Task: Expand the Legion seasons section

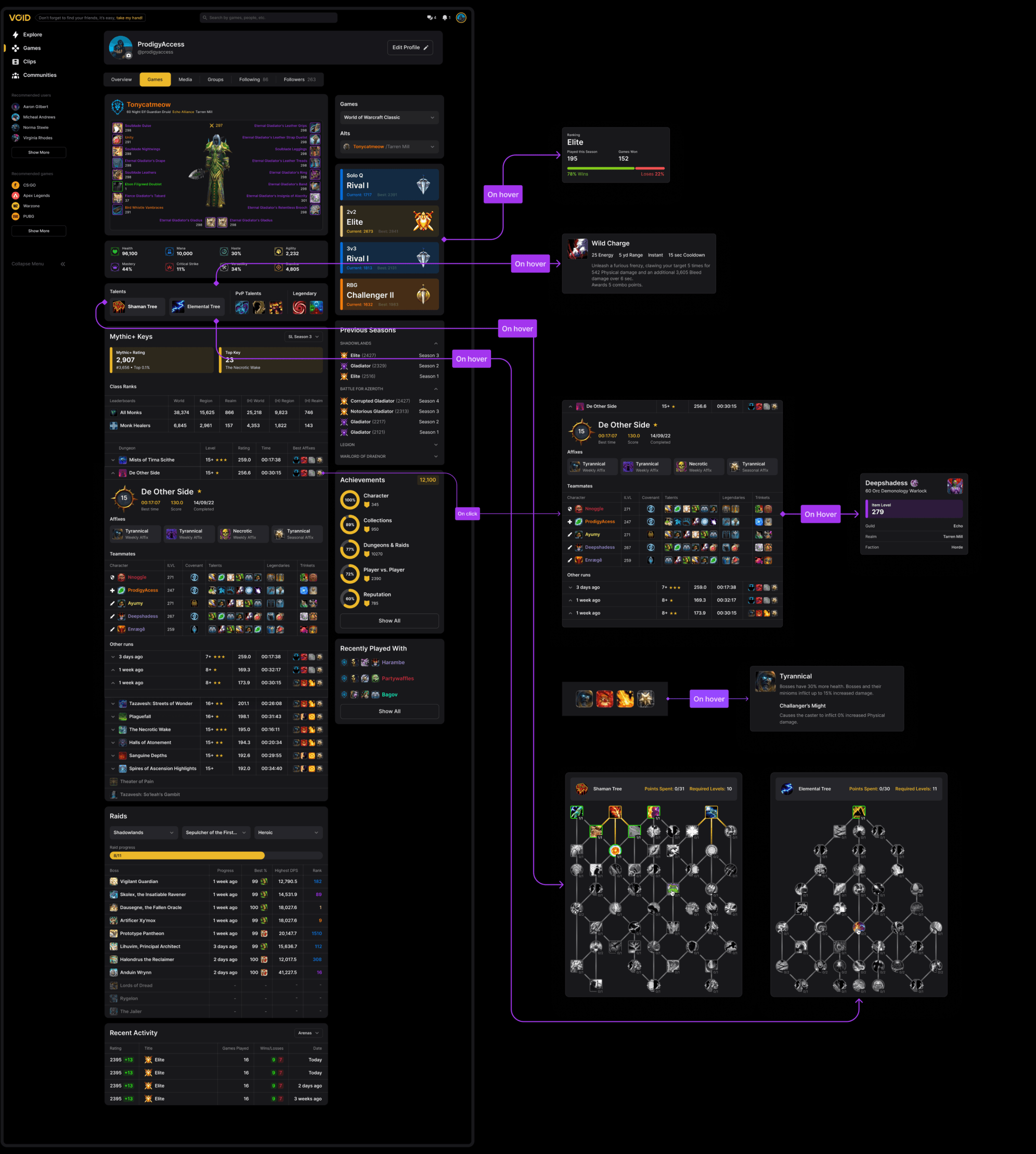Action: 435,445
